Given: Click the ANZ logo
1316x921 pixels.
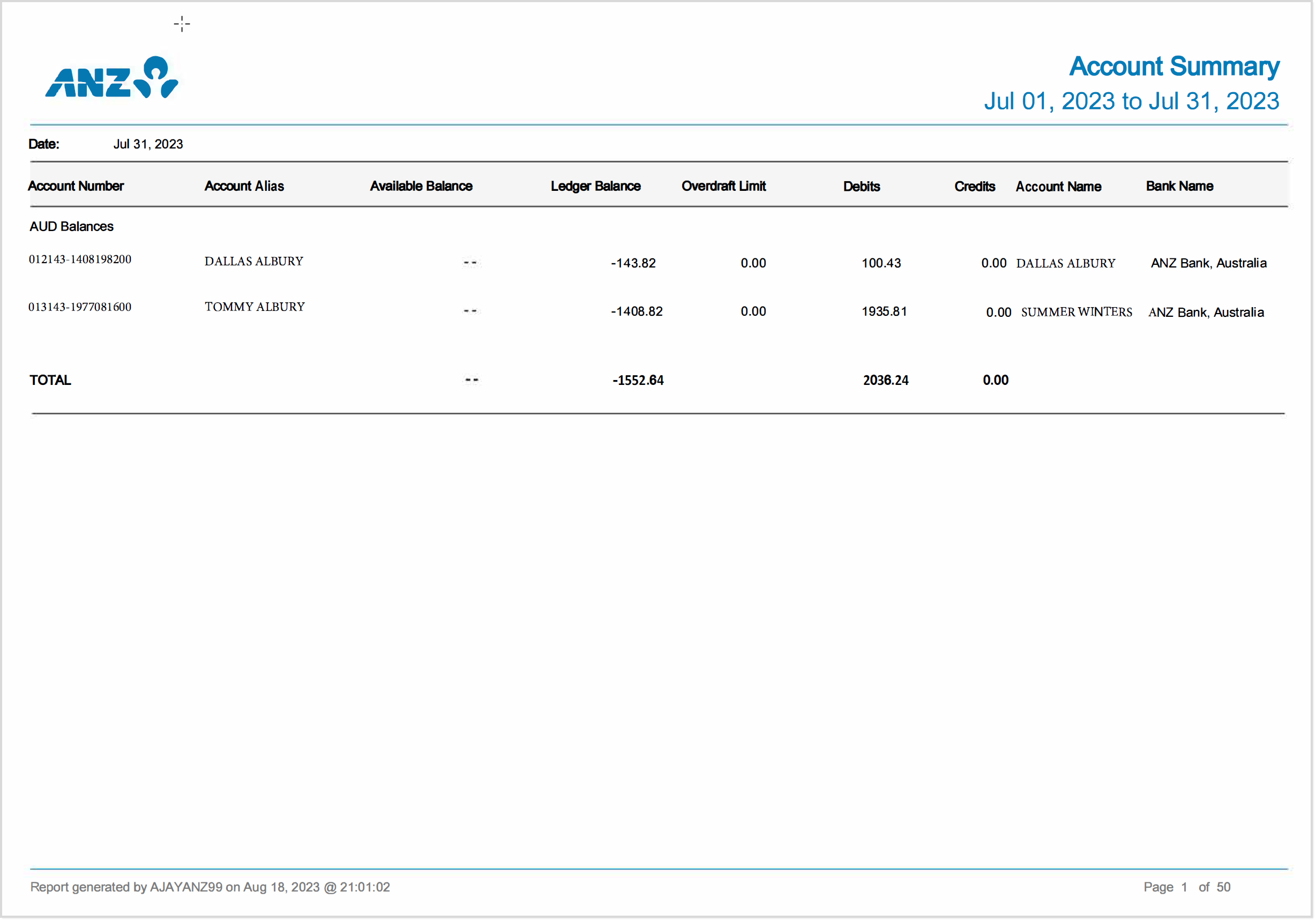Looking at the screenshot, I should (112, 77).
